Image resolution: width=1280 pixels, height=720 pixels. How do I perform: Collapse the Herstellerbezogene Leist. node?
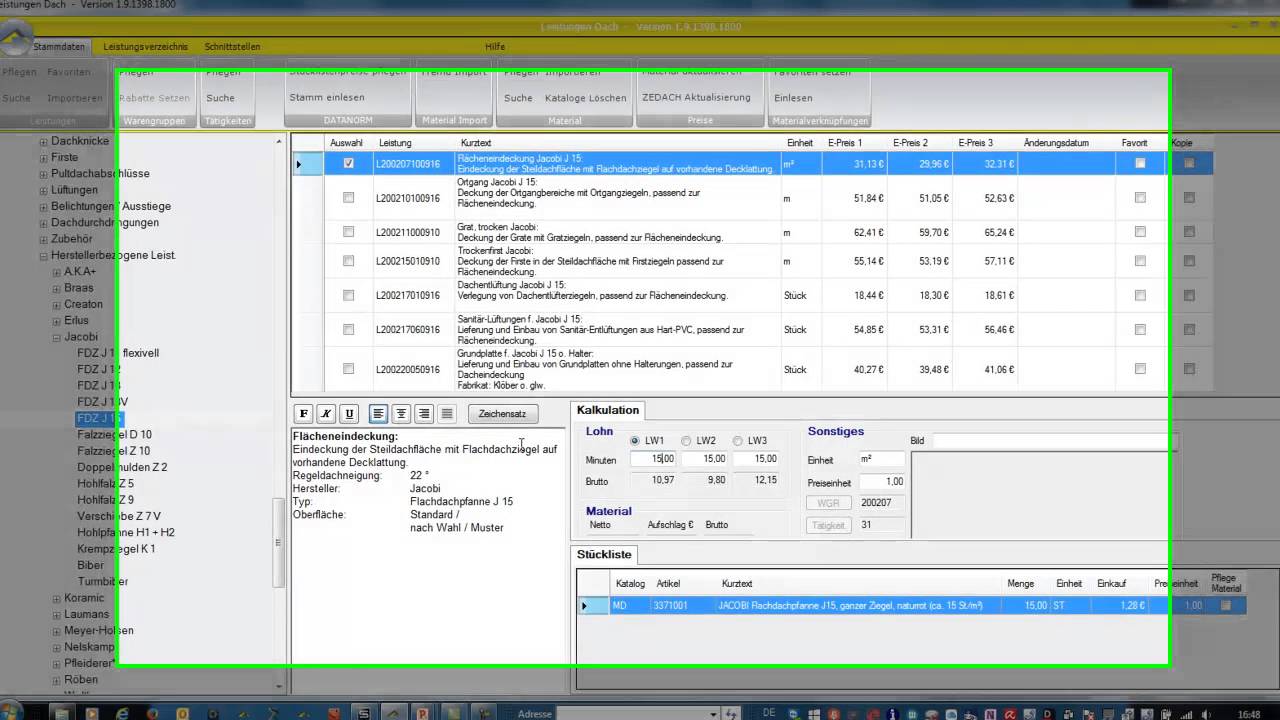43,256
